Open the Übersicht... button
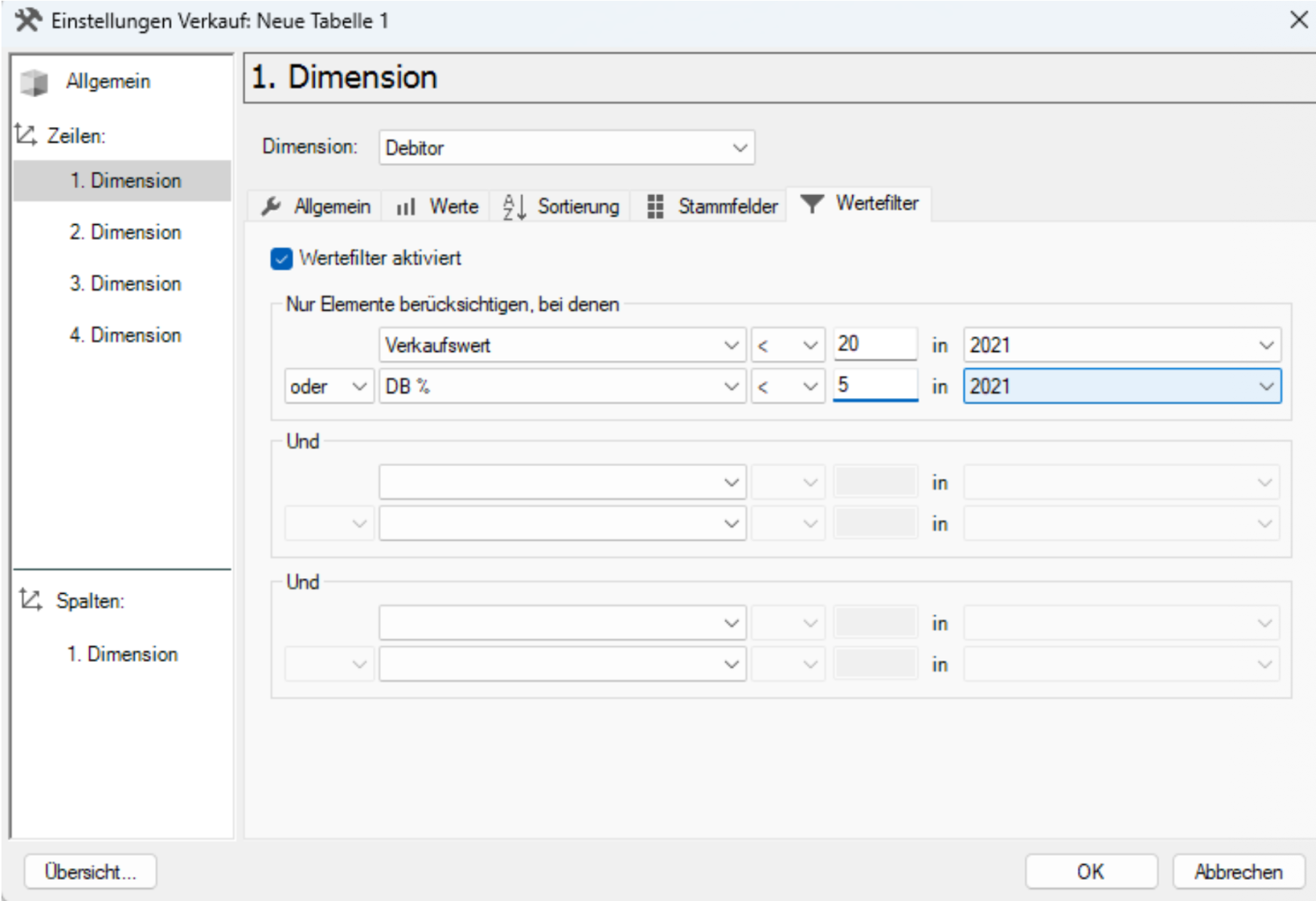The width and height of the screenshot is (1316, 901). pyautogui.click(x=90, y=871)
